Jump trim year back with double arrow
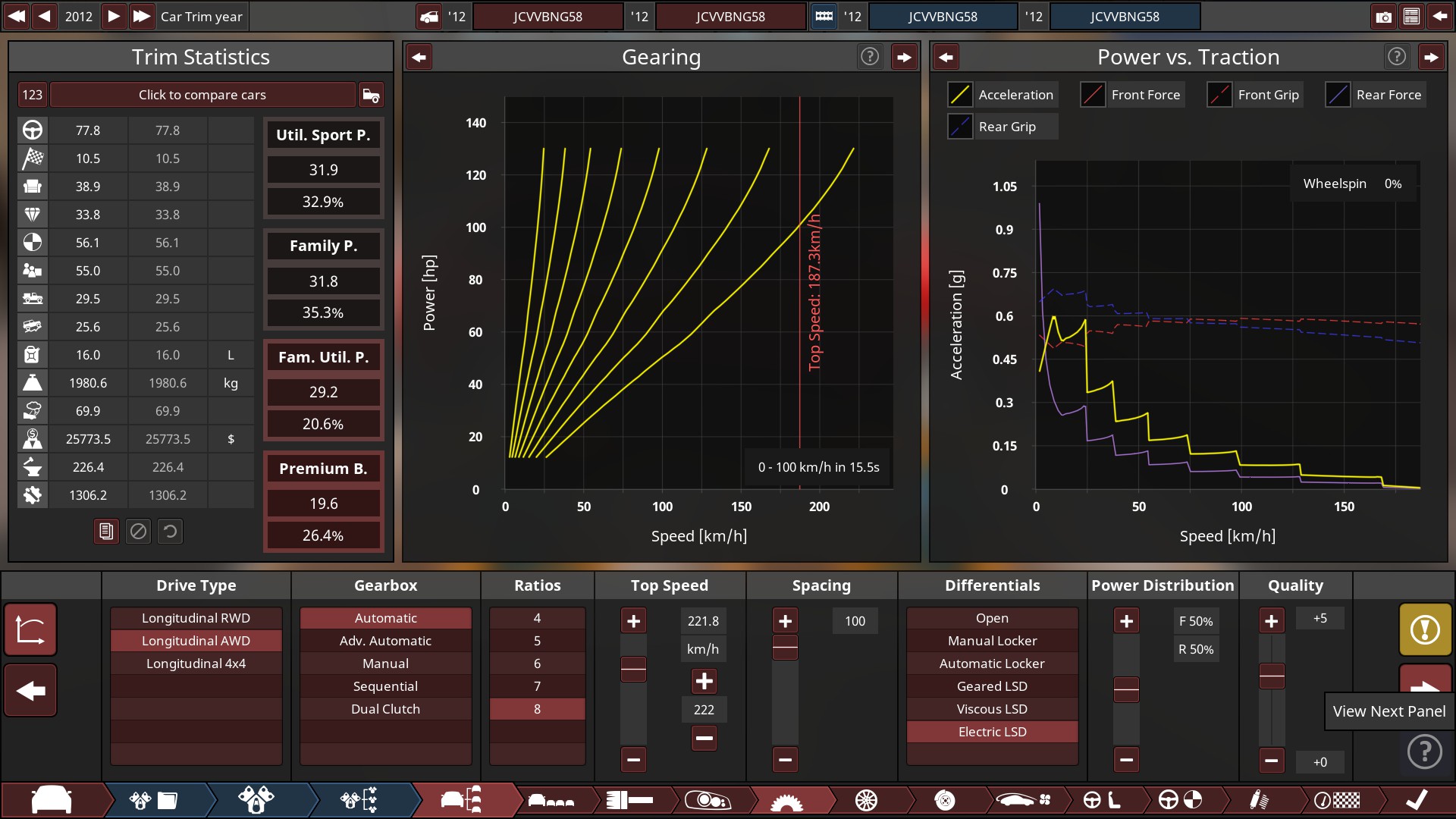The width and height of the screenshot is (1456, 819). (16, 16)
